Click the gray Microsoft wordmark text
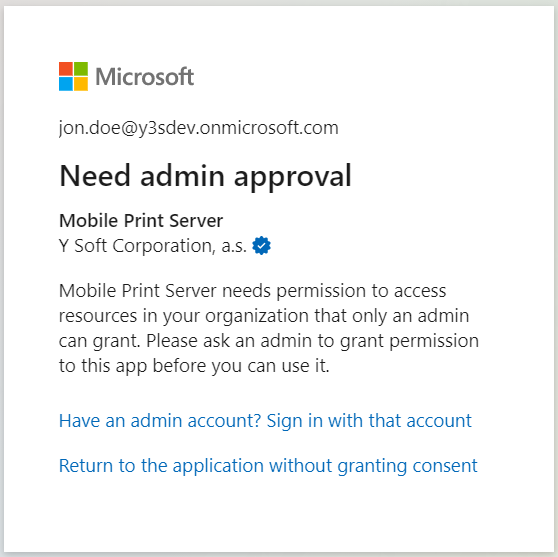558x557 pixels. (144, 77)
